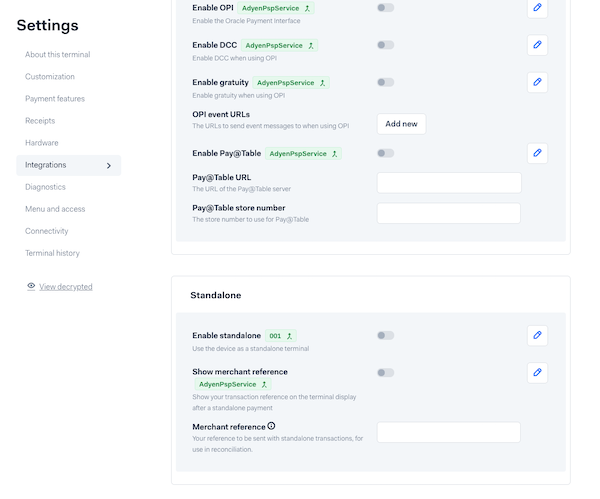This screenshot has height=499, width=600.
Task: Click inheritance icon in Enable DCC tag
Action: (311, 46)
